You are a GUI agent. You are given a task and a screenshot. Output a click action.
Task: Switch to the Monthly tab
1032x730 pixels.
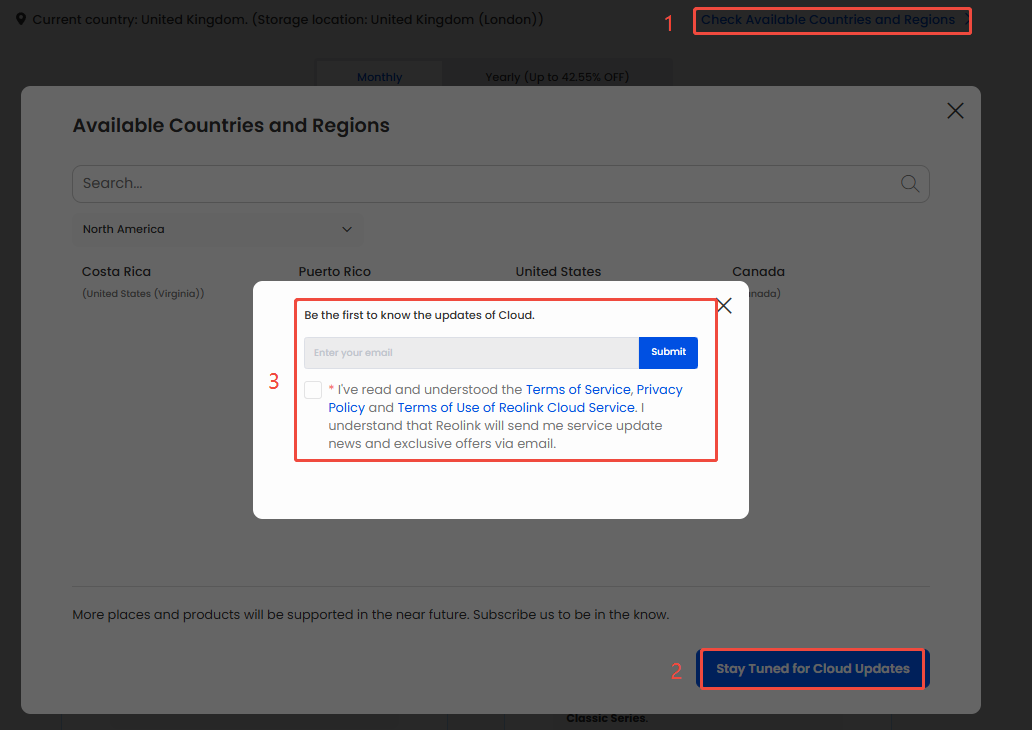click(x=379, y=77)
